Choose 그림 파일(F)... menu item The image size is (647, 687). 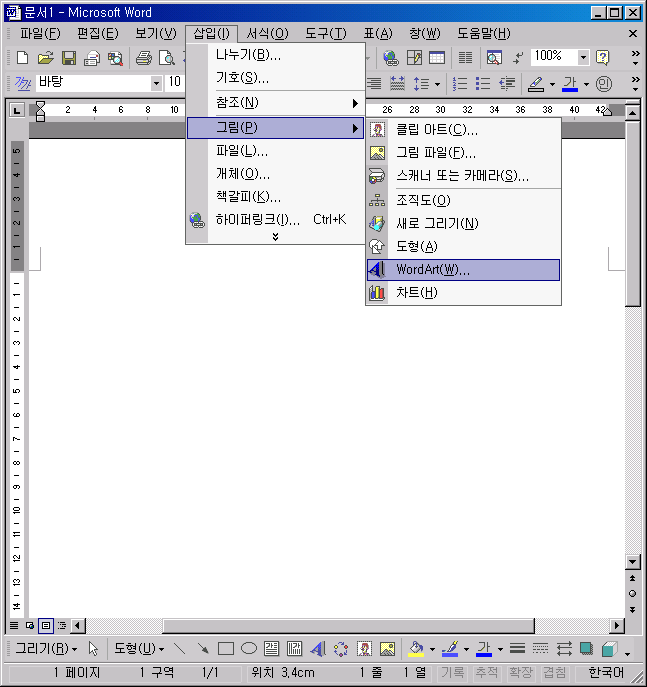point(463,152)
